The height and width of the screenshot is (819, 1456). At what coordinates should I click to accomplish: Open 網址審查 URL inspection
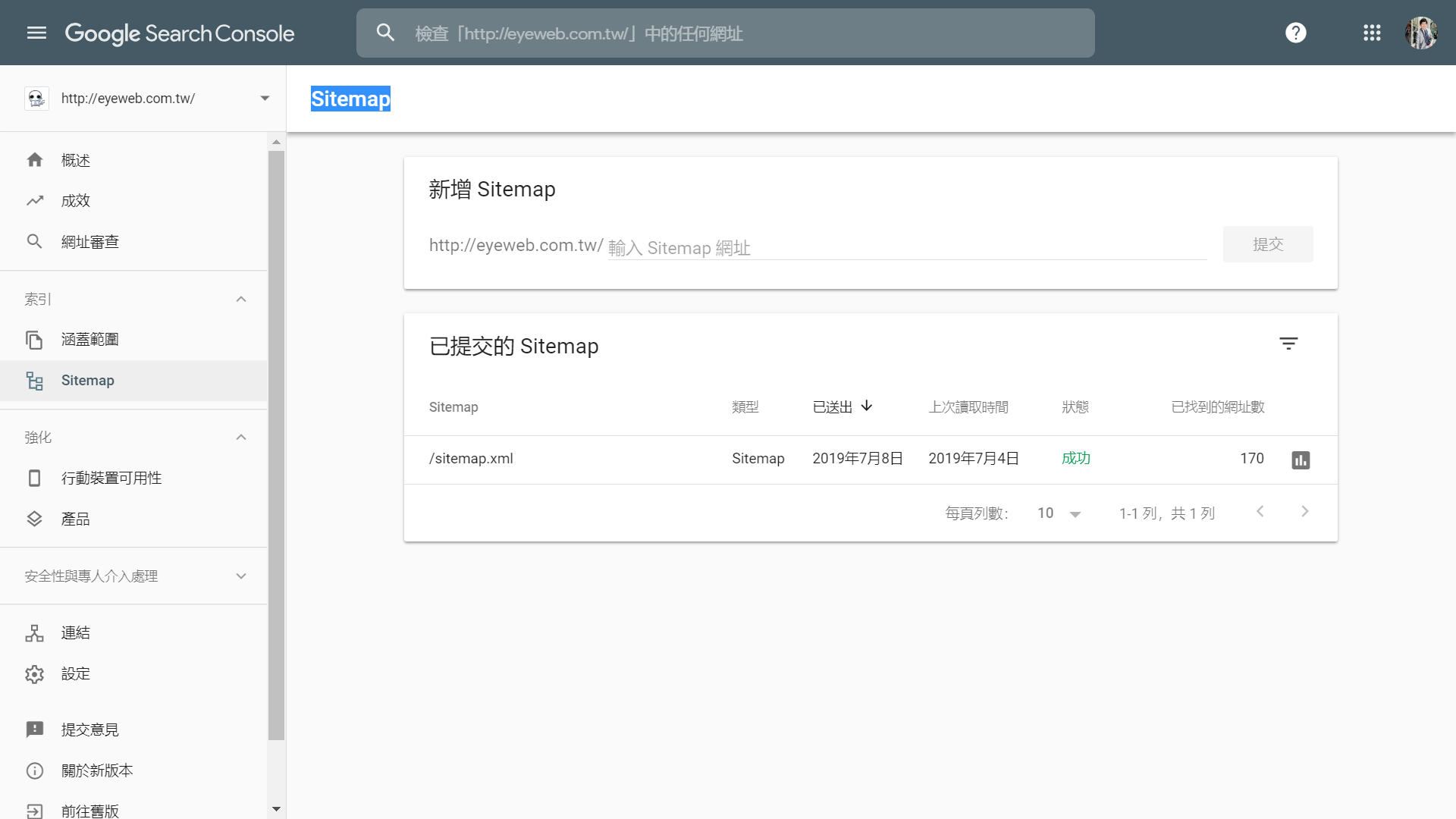point(133,242)
